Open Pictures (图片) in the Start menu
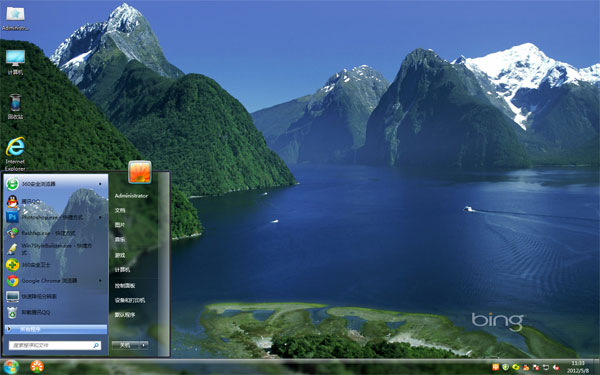The width and height of the screenshot is (600, 375). (120, 225)
